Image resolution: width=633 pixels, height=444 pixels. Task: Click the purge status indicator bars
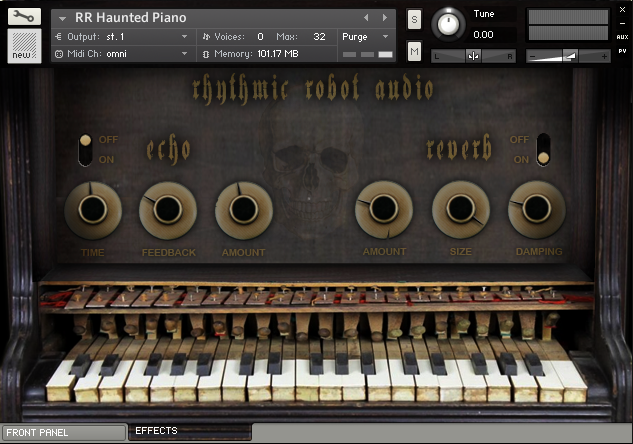367,54
